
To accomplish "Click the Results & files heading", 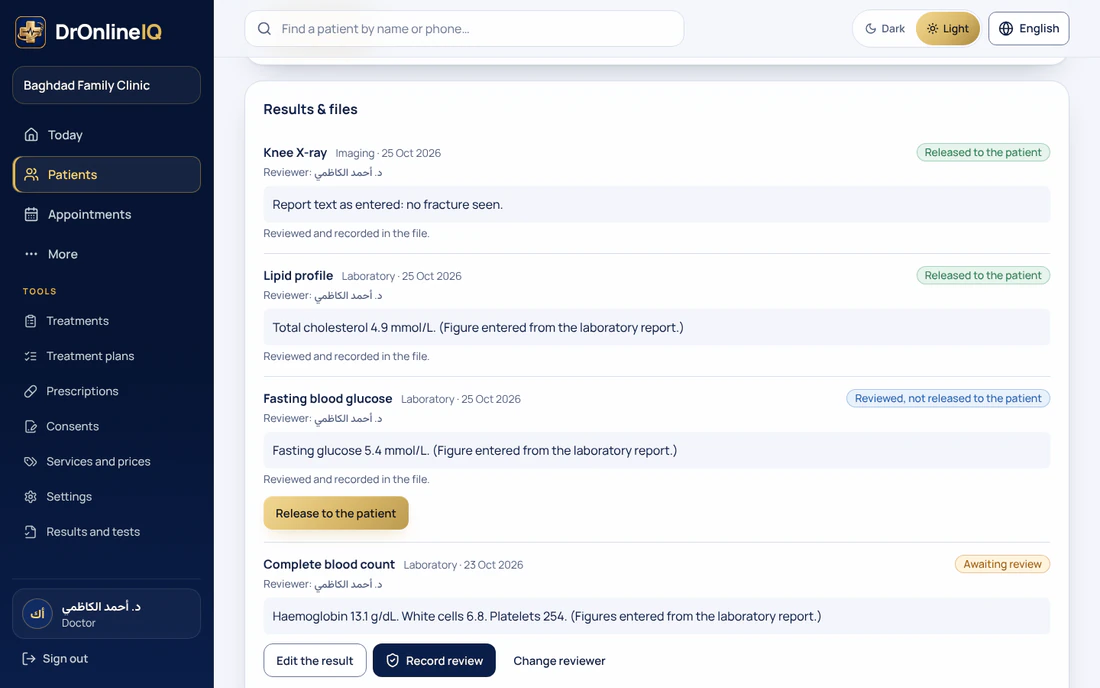I will pos(310,109).
